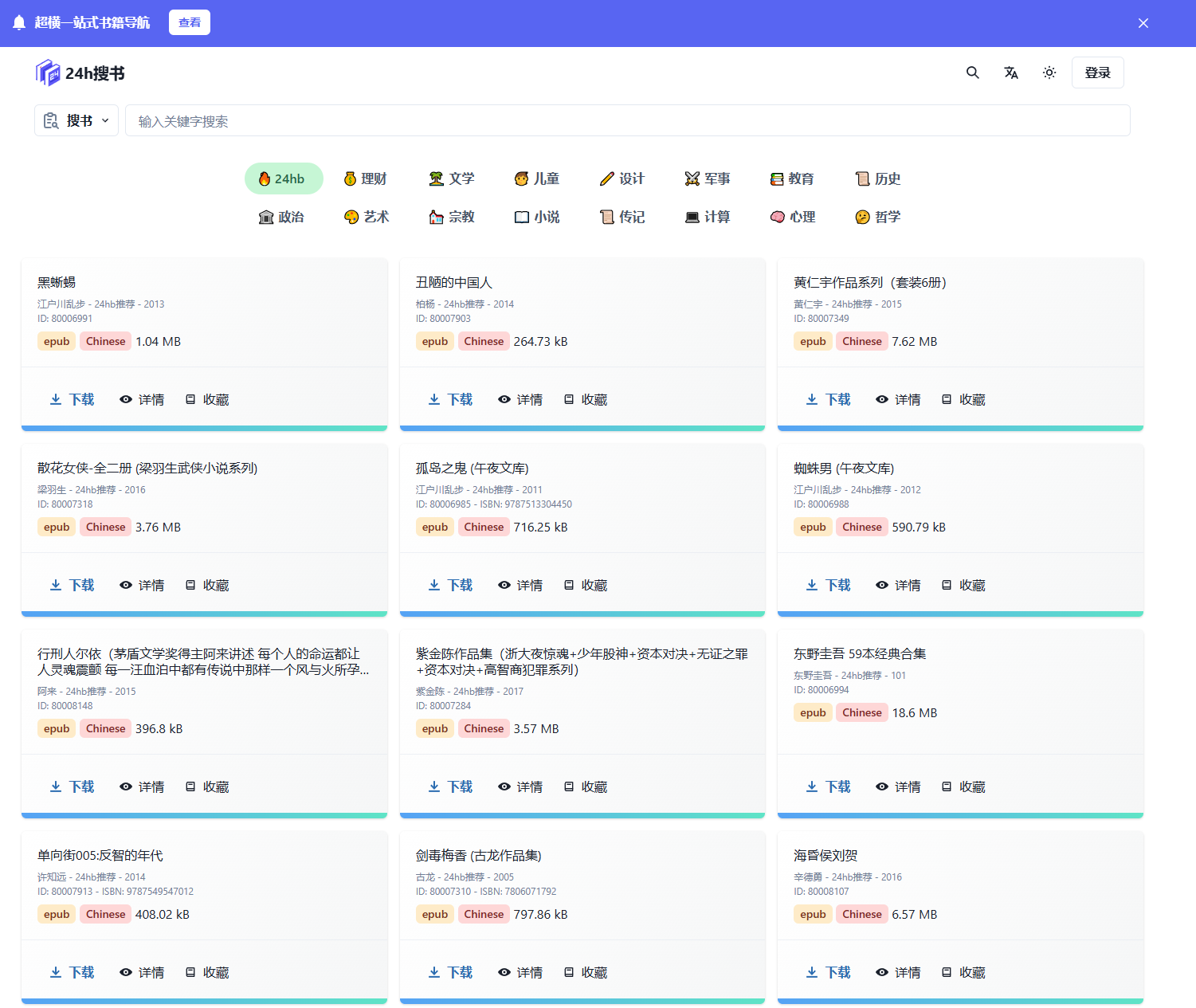The width and height of the screenshot is (1196, 1008).
Task: Select the 儿童 category
Action: coord(537,178)
